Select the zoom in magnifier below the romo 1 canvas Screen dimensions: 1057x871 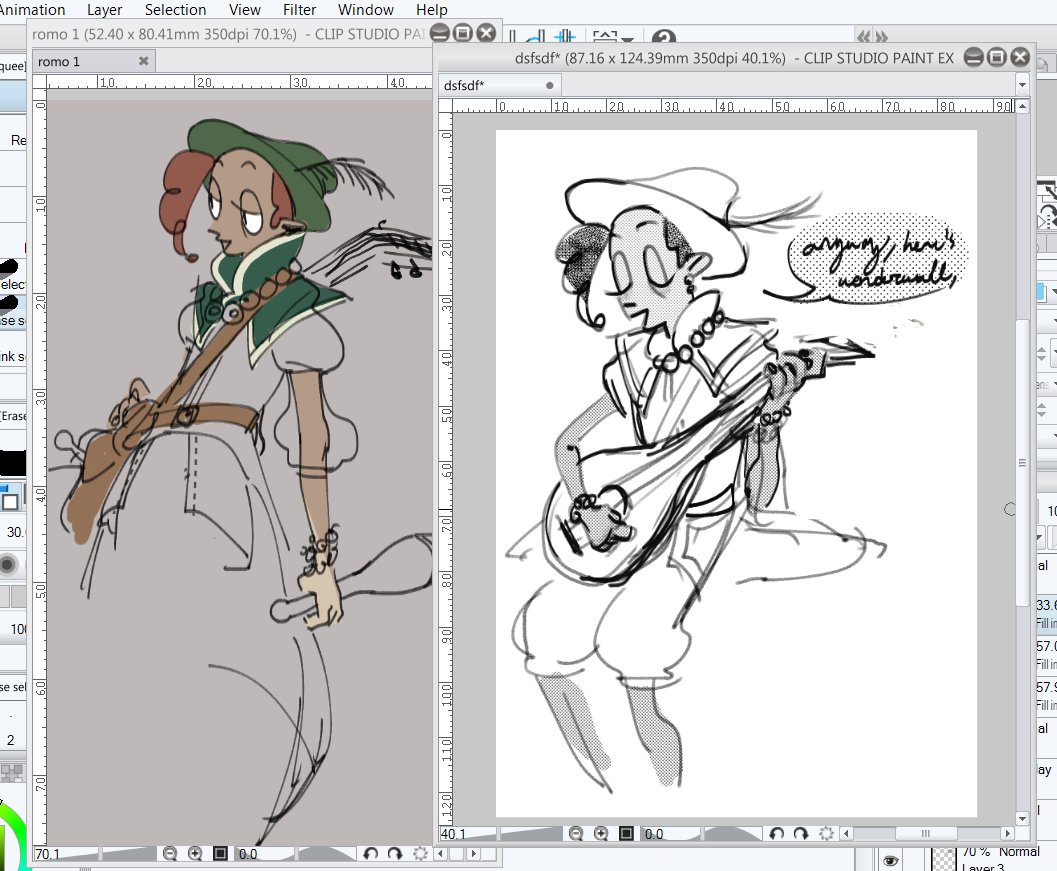(196, 854)
